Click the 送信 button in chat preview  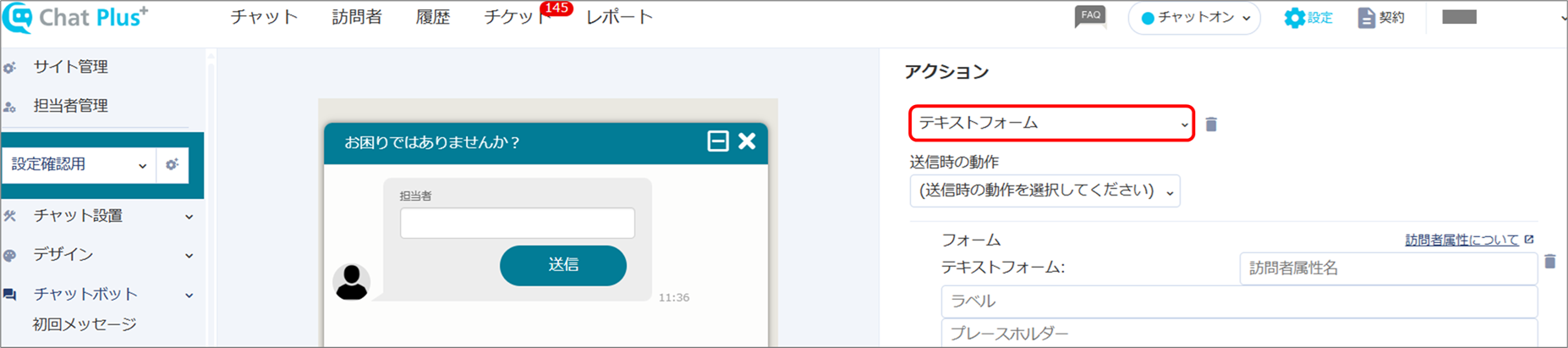coord(563,265)
